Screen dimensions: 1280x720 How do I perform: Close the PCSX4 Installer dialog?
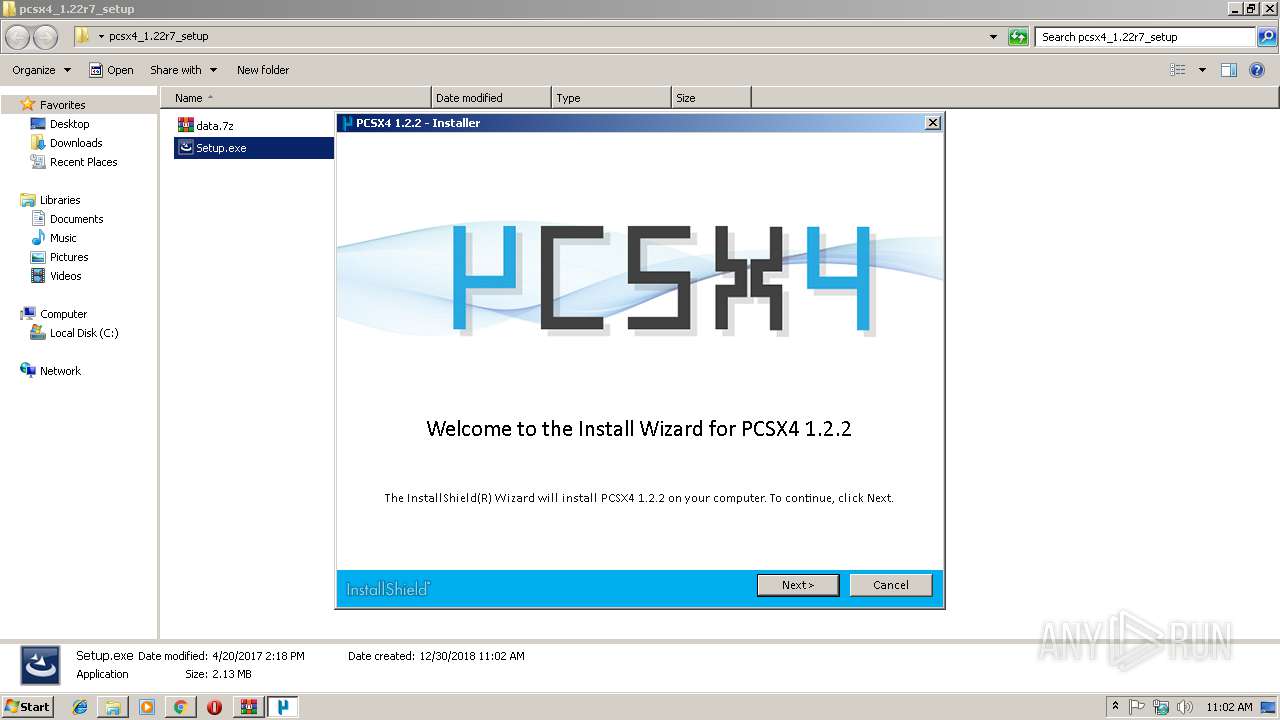[932, 123]
